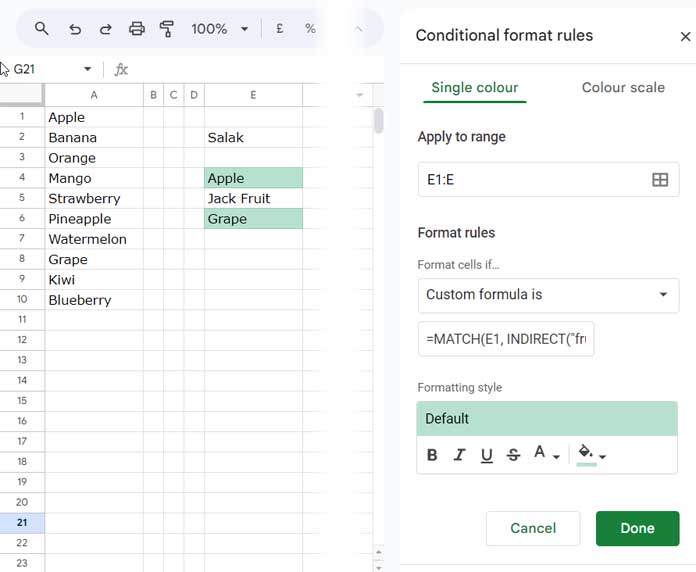Click the G21 name box
Viewport: 696px width, 572px height.
[24, 69]
